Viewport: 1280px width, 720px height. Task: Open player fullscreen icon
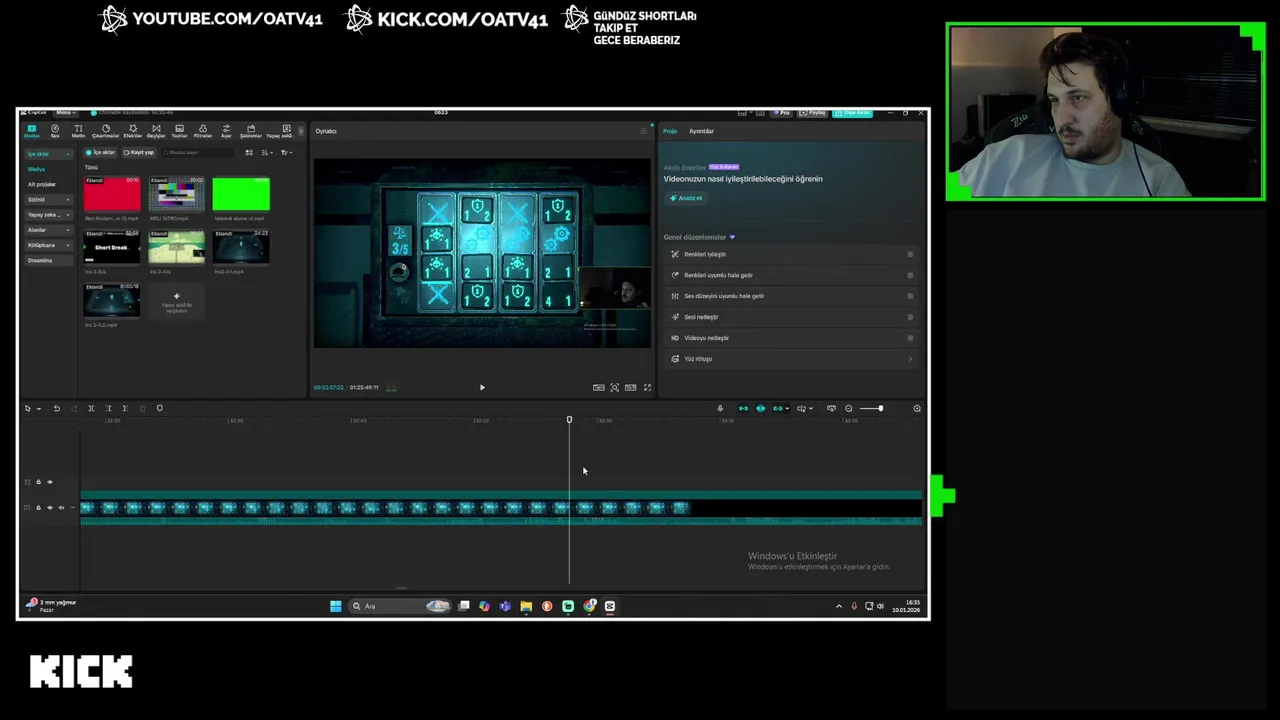tap(647, 387)
